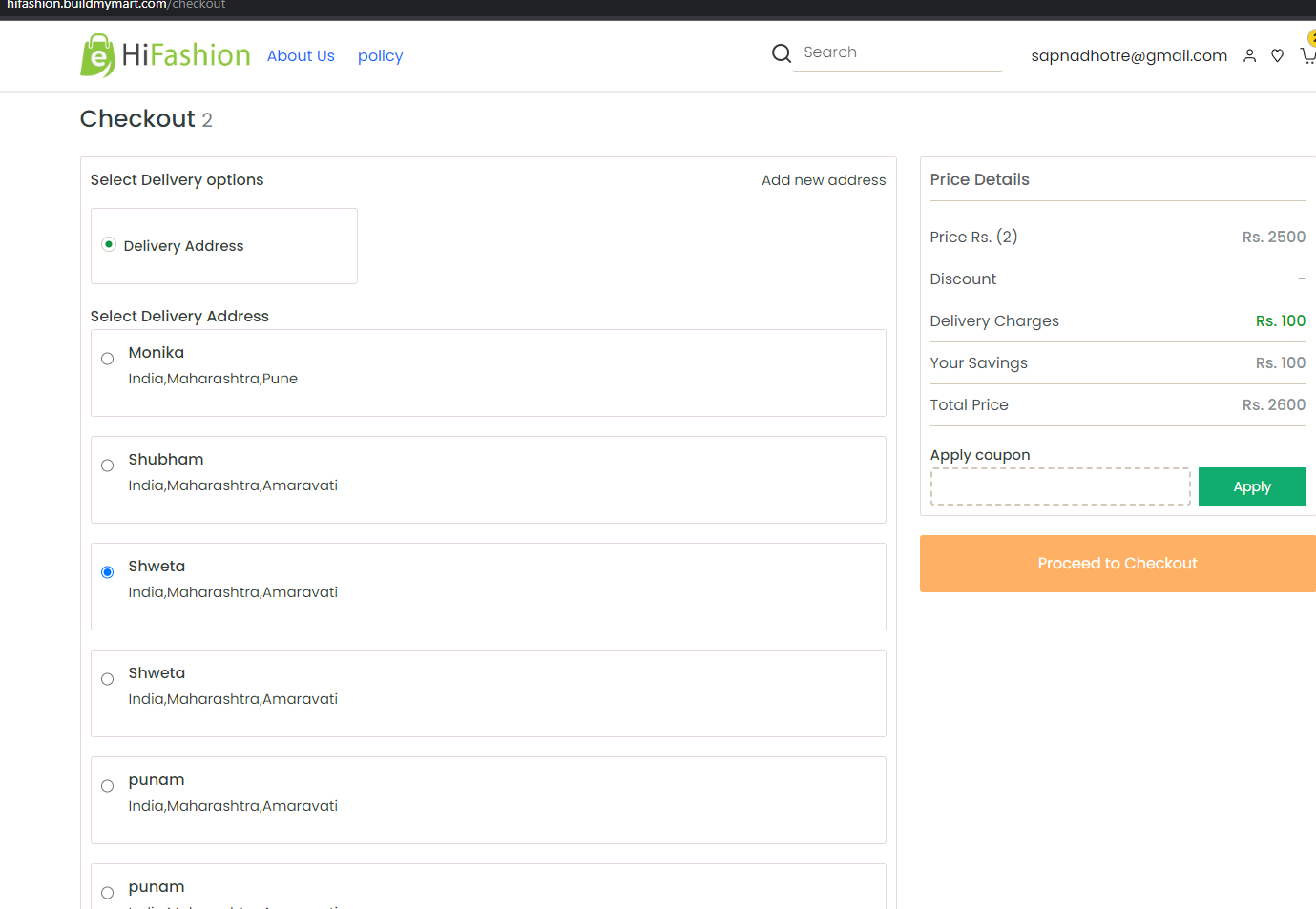Click the HiFashion shopping bag logo
The width and height of the screenshot is (1316, 909).
pos(165,55)
